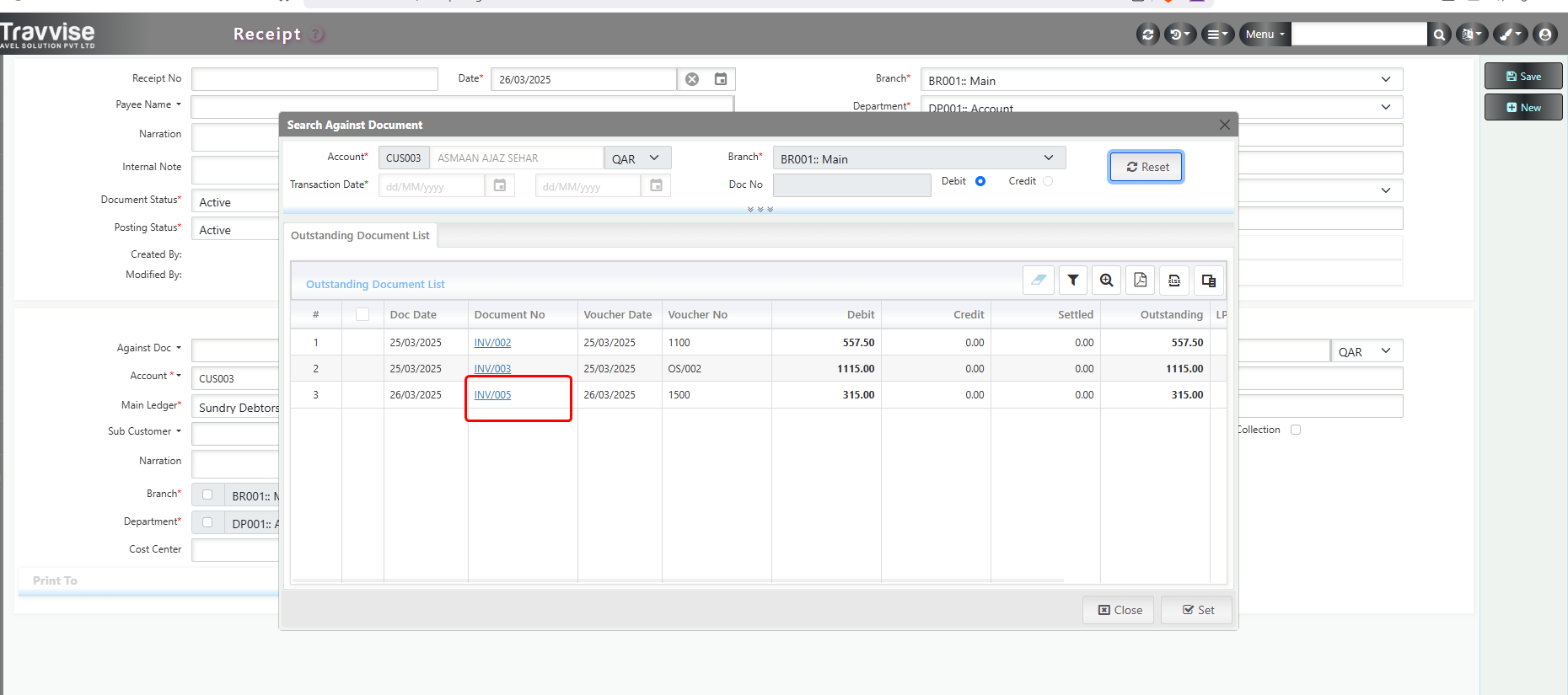Screen dimensions: 1568x695
Task: Click the Receipt No input field
Action: click(314, 79)
